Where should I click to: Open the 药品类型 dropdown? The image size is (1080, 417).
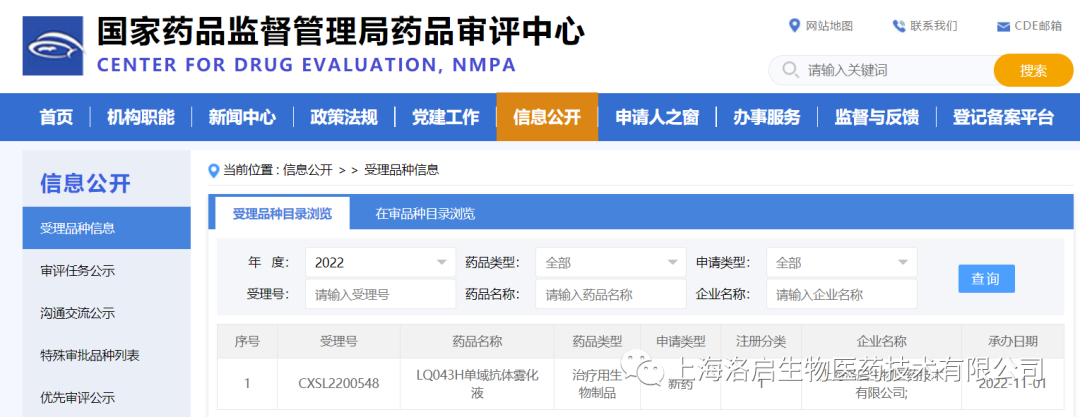point(671,263)
